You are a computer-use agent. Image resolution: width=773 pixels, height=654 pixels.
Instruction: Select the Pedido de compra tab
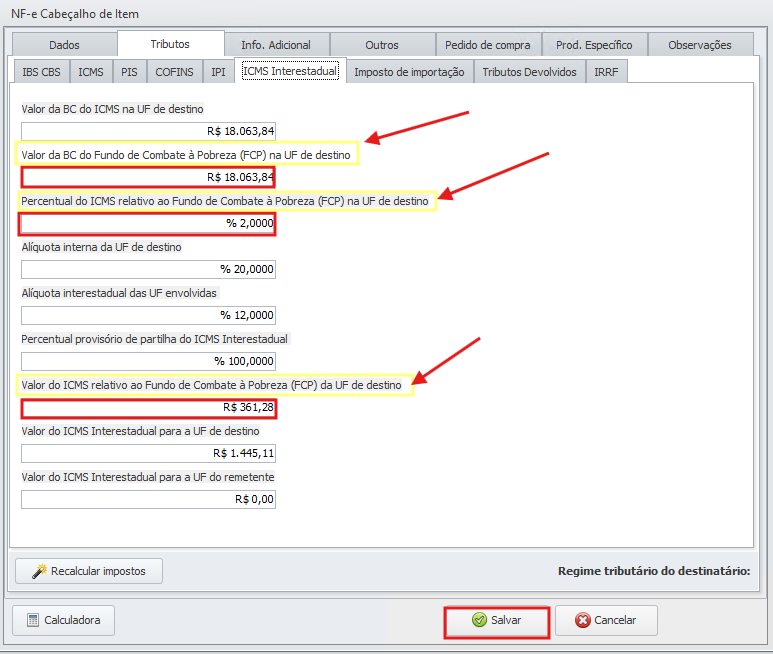[489, 45]
